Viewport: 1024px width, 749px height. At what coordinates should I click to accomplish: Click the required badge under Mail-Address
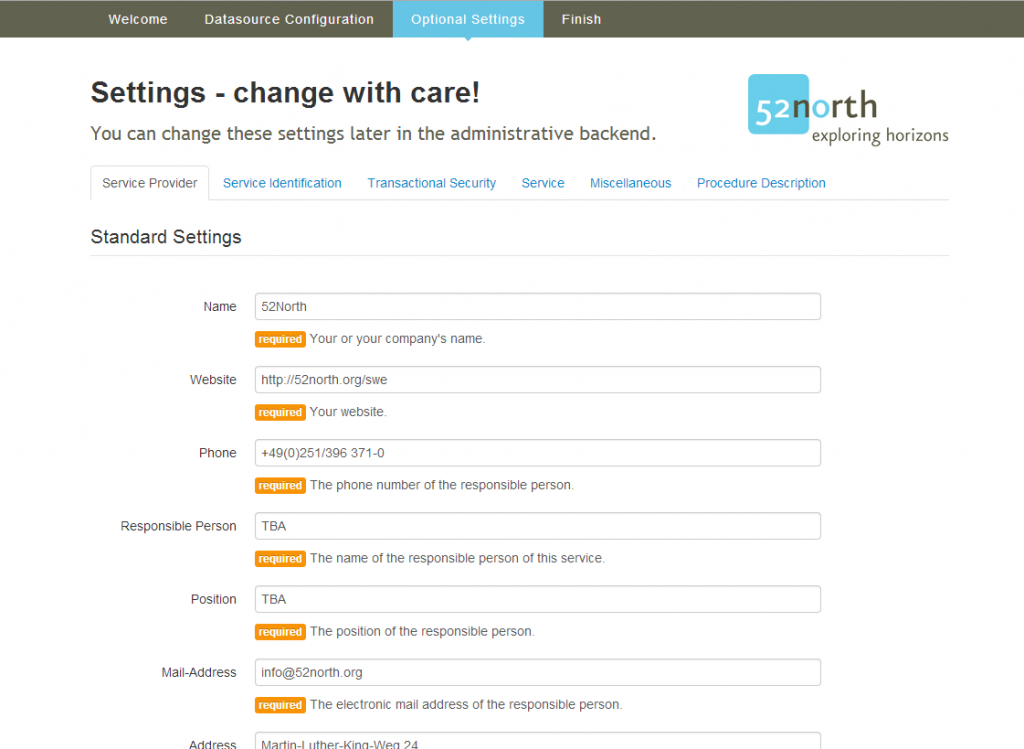point(280,705)
